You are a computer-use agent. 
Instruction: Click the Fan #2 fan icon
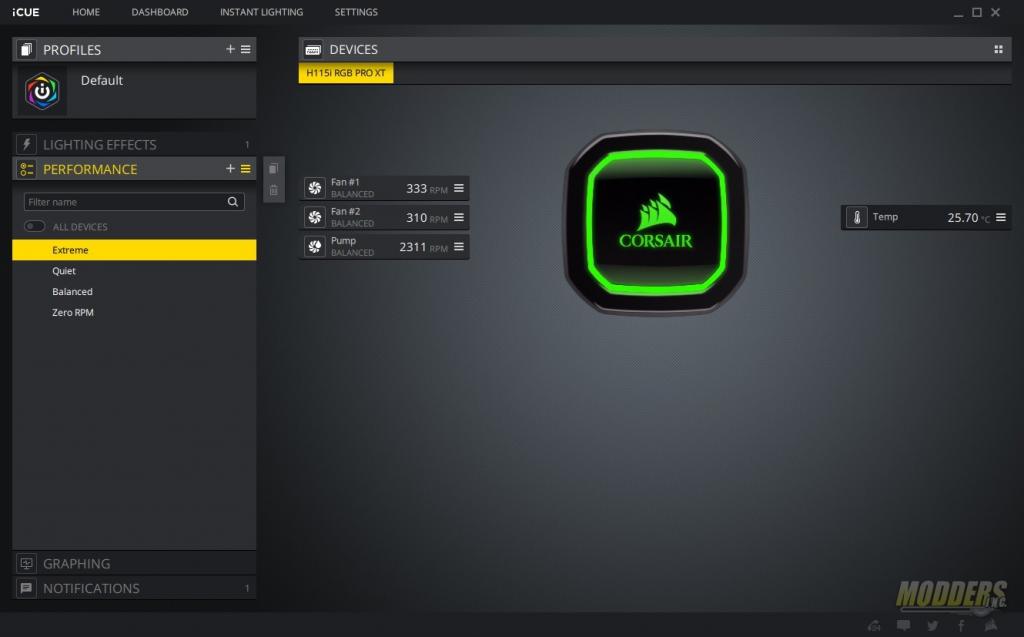click(x=315, y=218)
